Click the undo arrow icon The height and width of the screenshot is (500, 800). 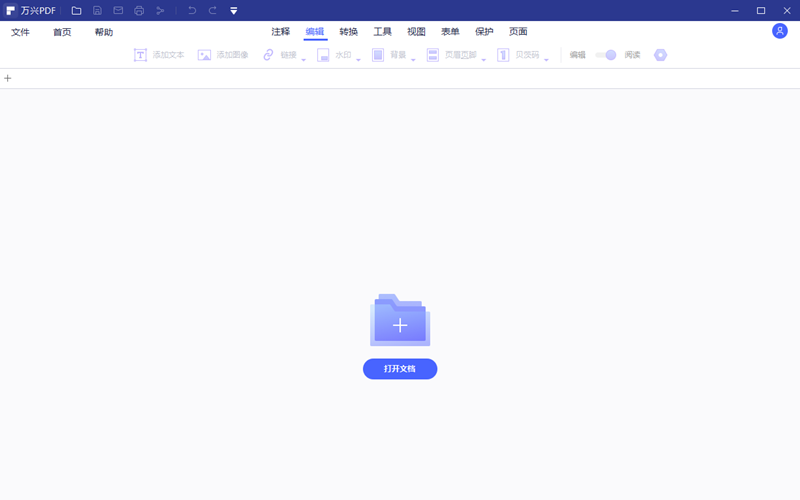click(192, 11)
